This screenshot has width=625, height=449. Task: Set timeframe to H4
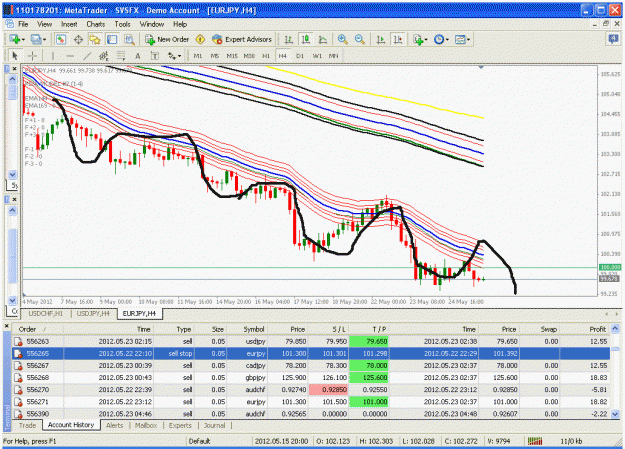283,56
